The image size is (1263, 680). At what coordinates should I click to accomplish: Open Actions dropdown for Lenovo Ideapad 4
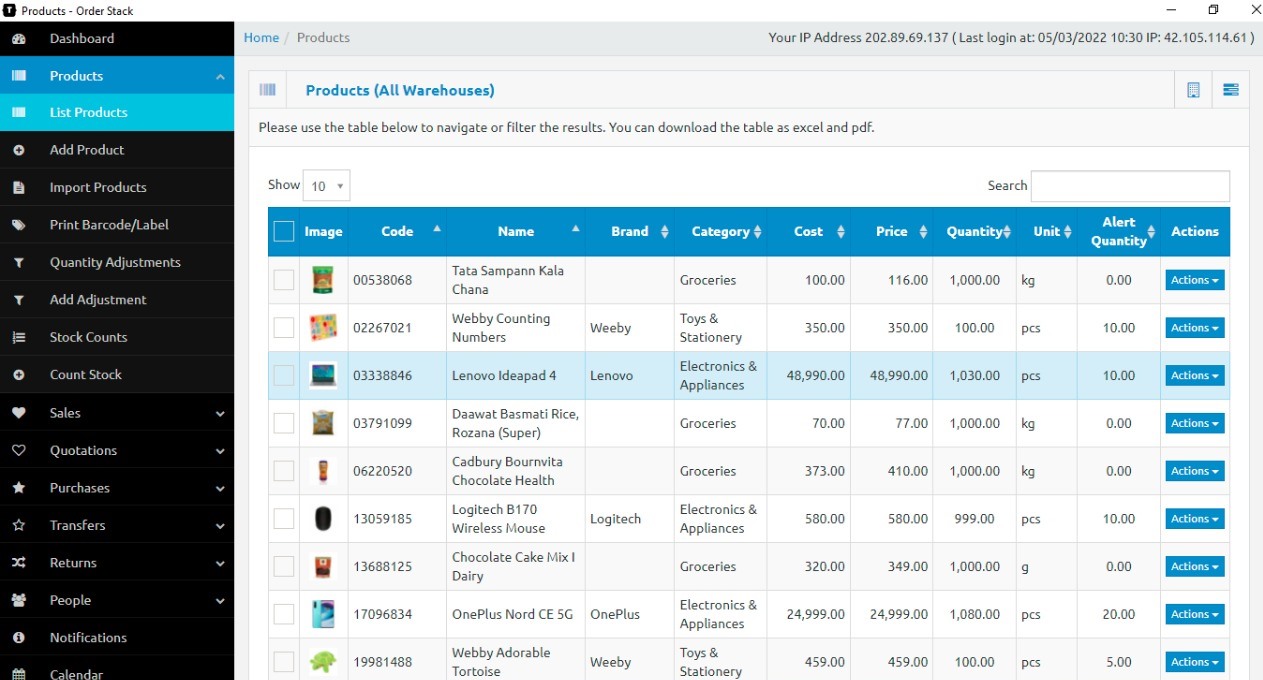[1195, 376]
